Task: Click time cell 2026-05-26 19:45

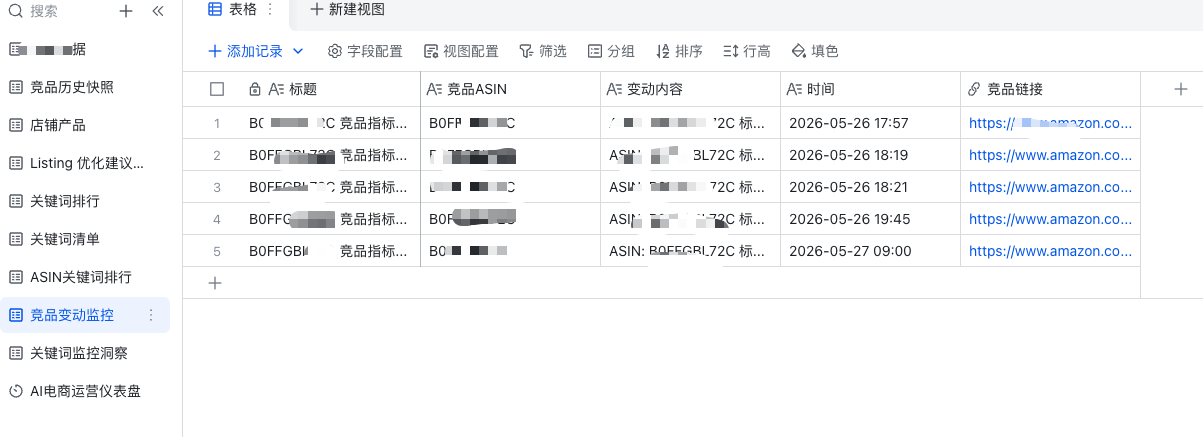Action: tap(870, 219)
